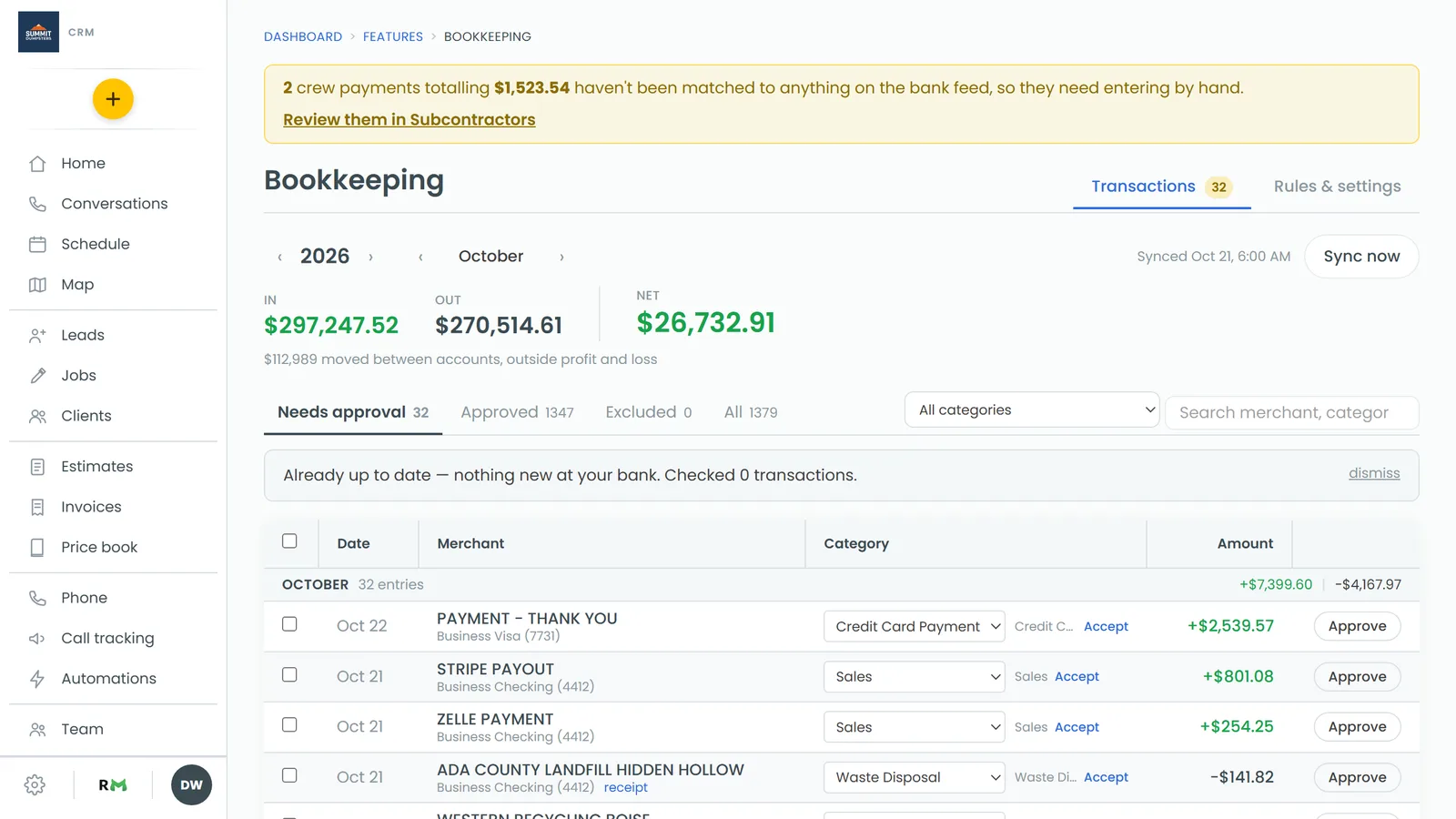Click the Sync now button

pyautogui.click(x=1361, y=257)
